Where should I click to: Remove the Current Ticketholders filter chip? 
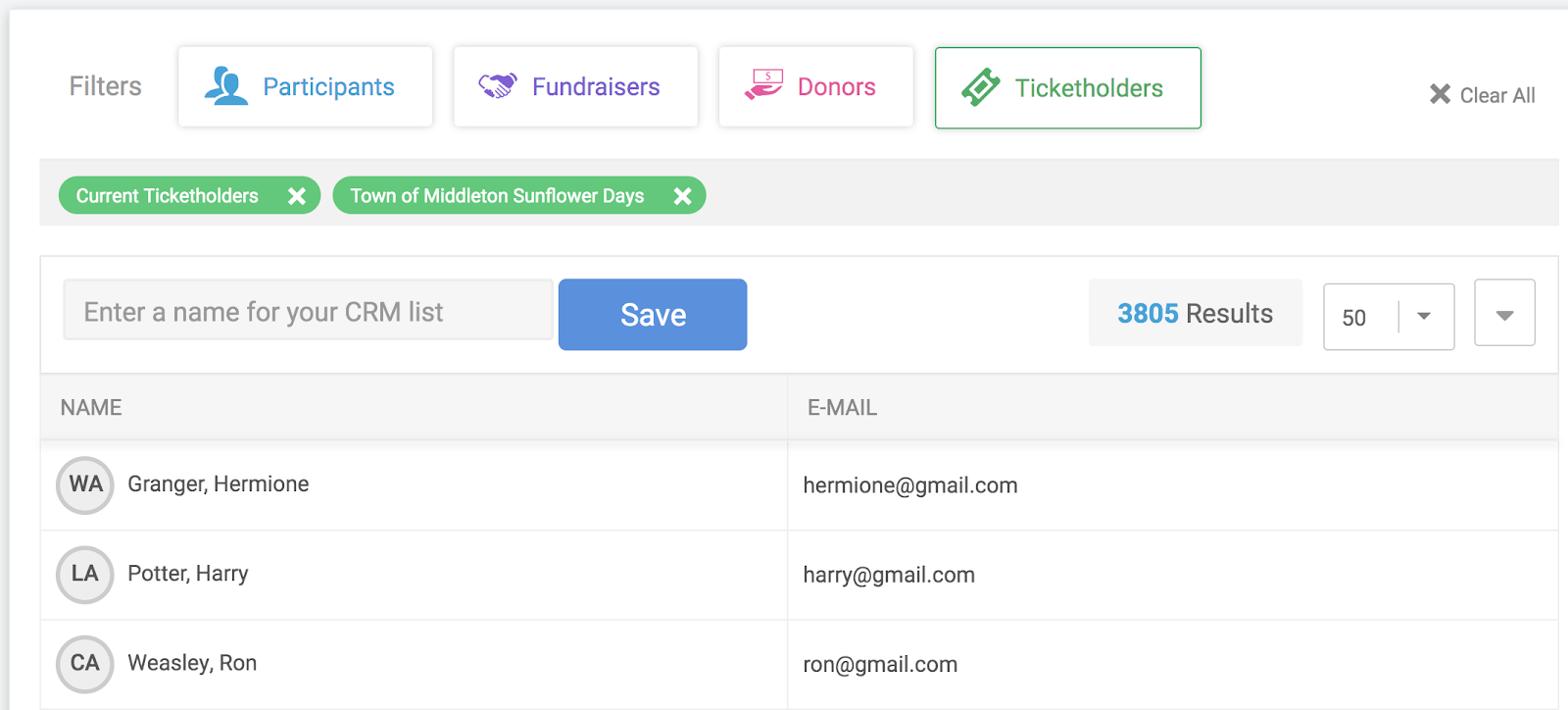click(x=297, y=196)
